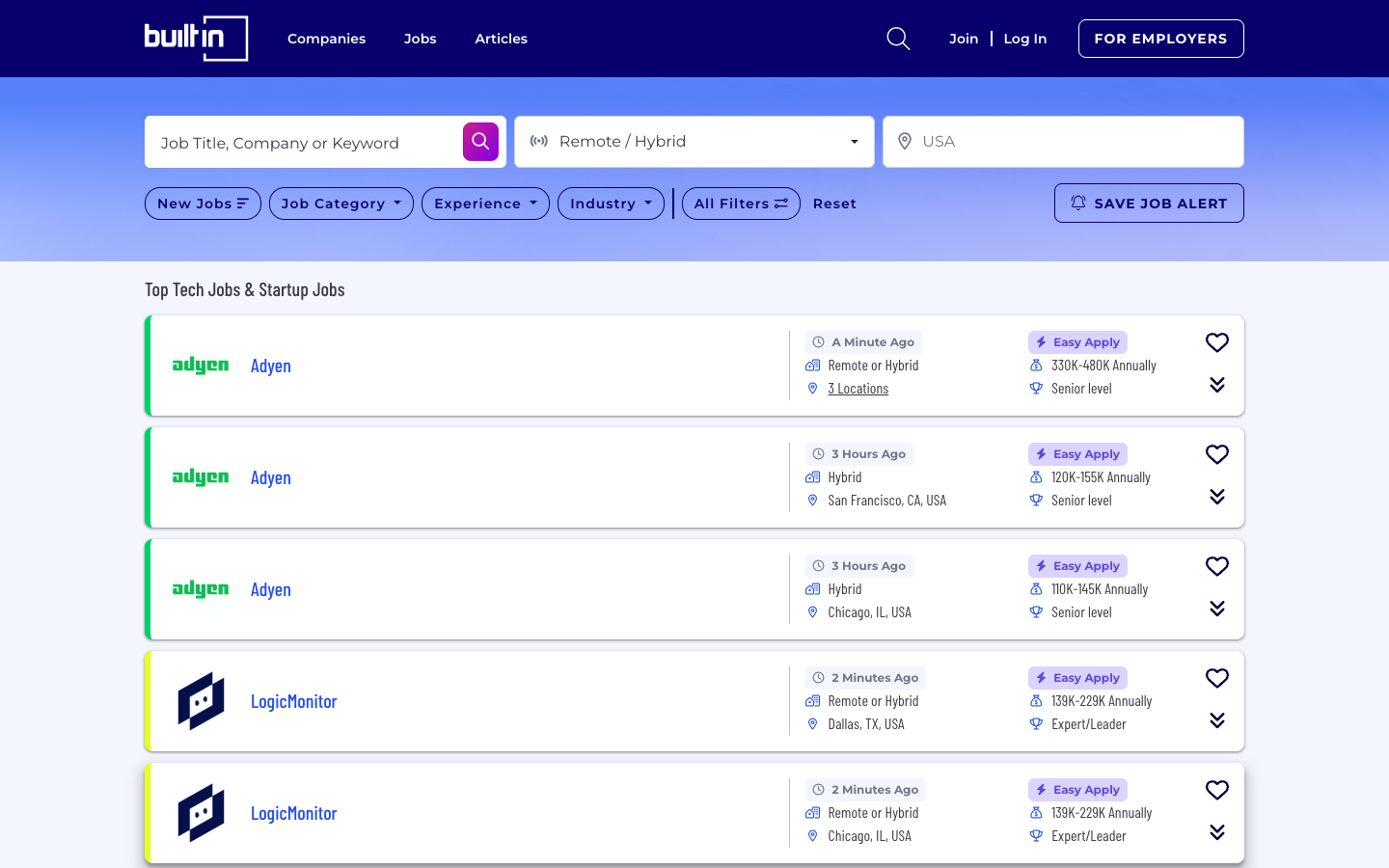The height and width of the screenshot is (868, 1389).
Task: Click Adyen logo in first job card
Action: [201, 366]
